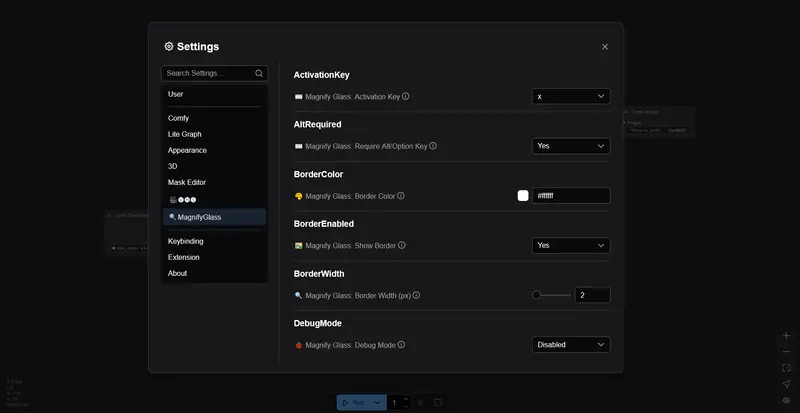
Task: Click the zoom in plus icon on canvas
Action: 786,335
